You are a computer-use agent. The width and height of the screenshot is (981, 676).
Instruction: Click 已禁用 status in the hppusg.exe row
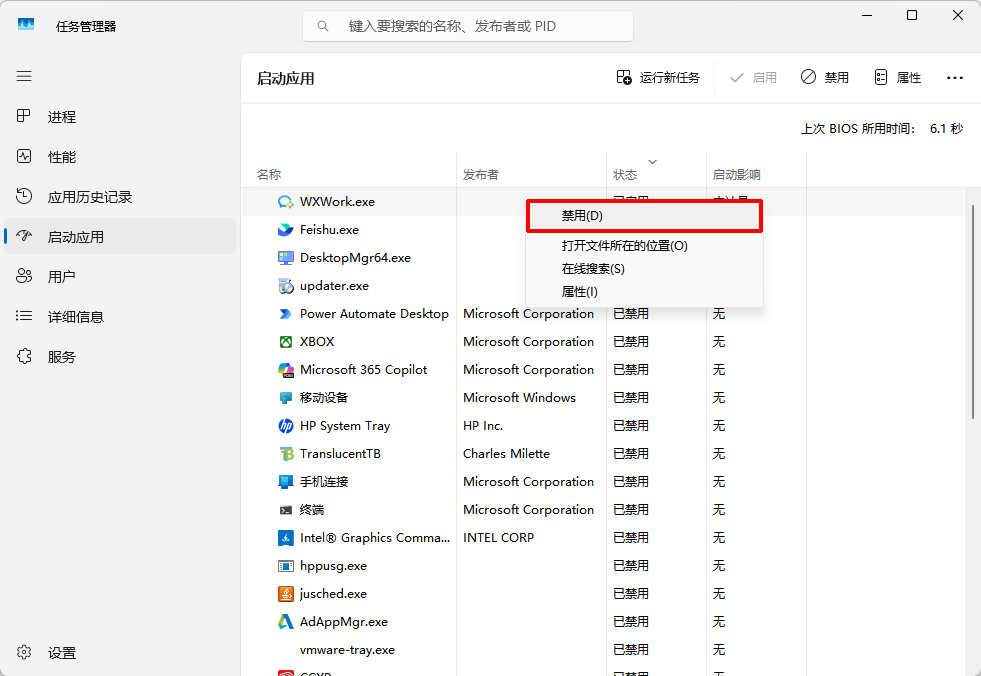coord(631,566)
